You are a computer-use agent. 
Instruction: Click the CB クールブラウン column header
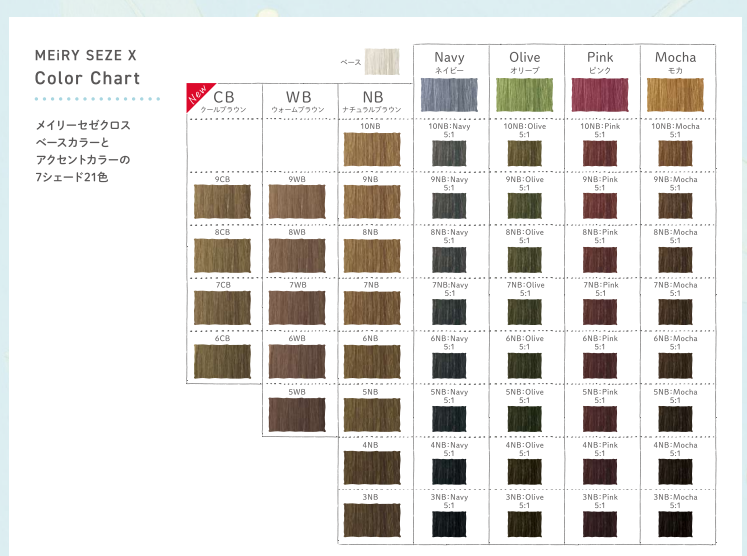pyautogui.click(x=223, y=101)
